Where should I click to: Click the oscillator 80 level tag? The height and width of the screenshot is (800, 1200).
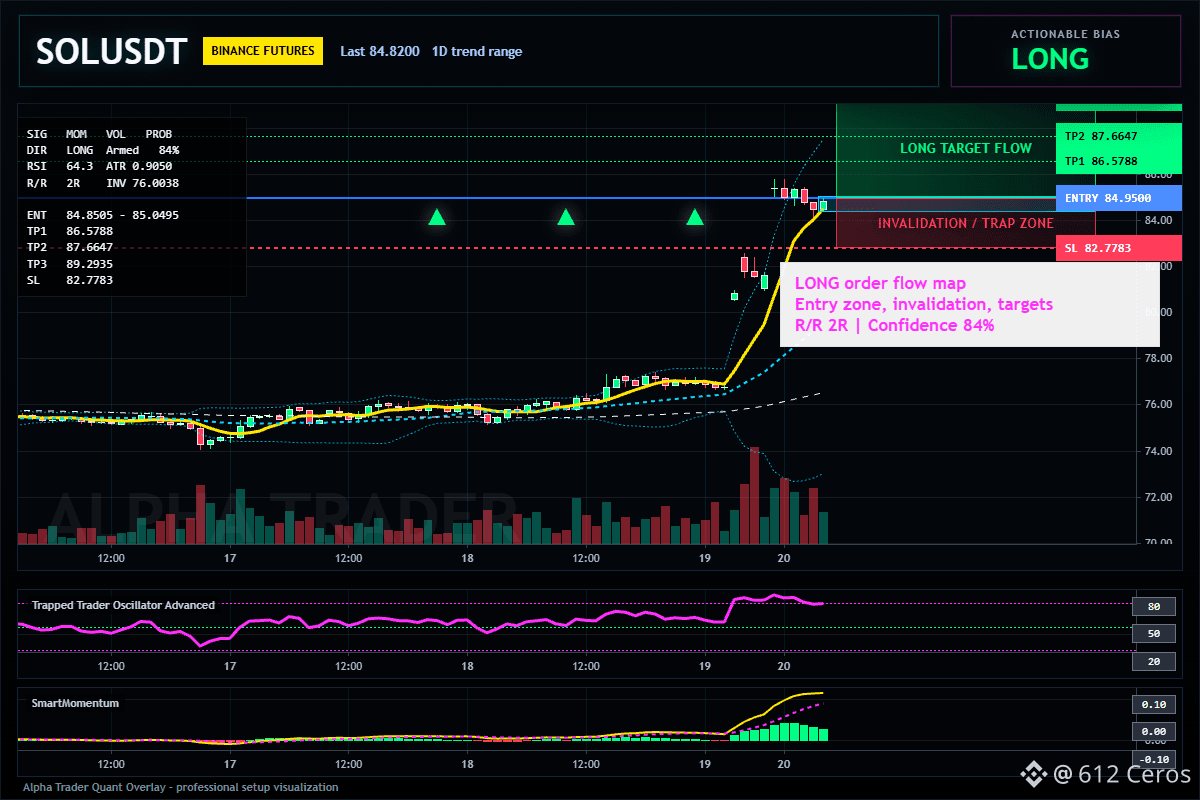click(1153, 606)
